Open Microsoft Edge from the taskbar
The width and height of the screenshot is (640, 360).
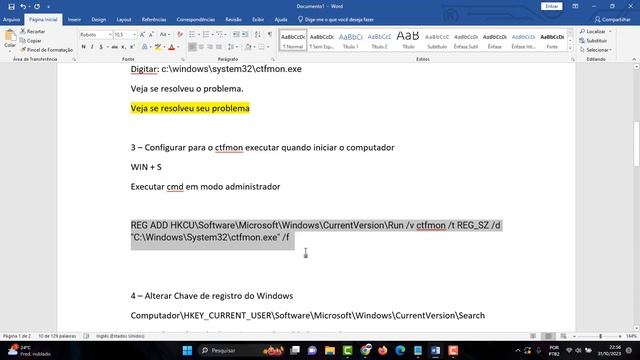pyautogui.click(x=400, y=350)
